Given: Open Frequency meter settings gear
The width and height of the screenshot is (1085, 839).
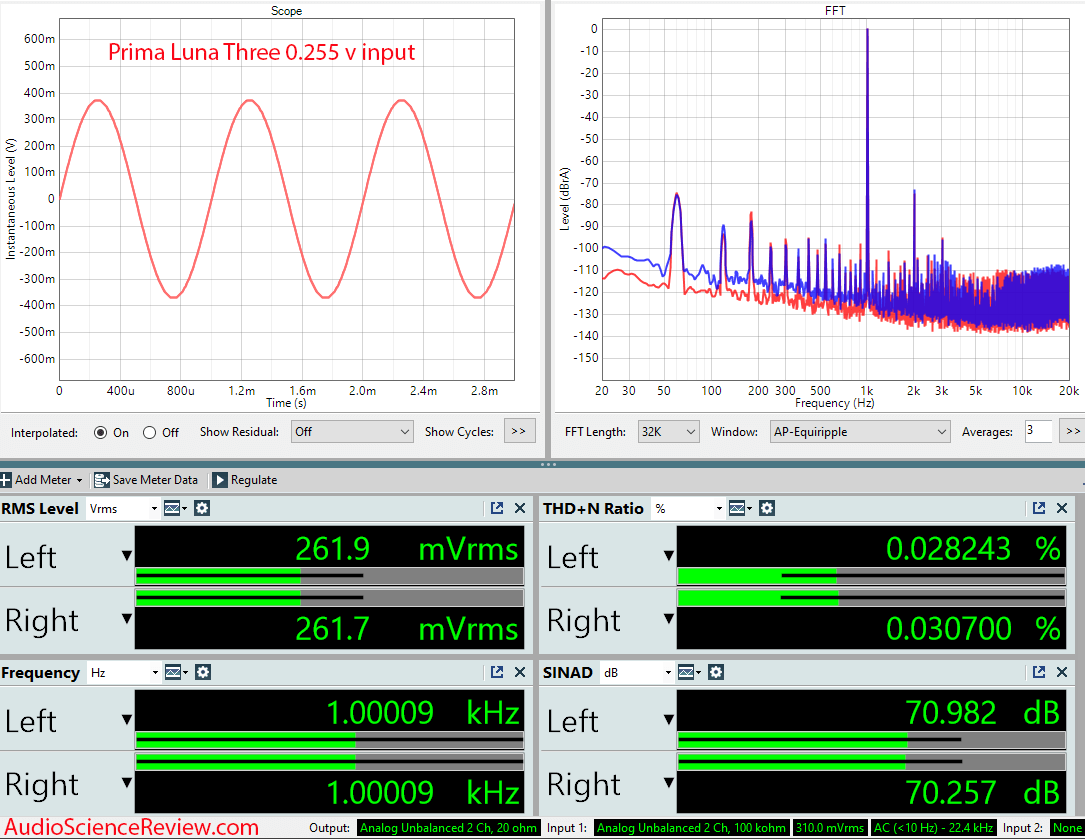Looking at the screenshot, I should click(203, 672).
